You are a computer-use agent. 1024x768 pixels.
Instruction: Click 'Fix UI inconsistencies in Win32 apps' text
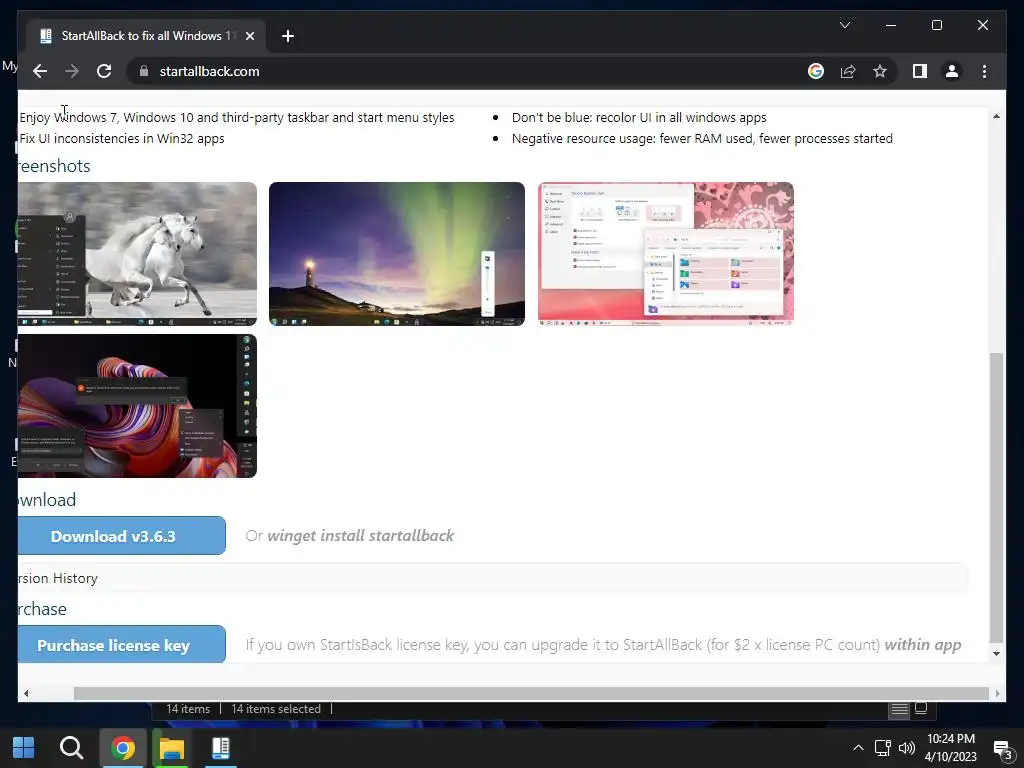click(x=121, y=138)
